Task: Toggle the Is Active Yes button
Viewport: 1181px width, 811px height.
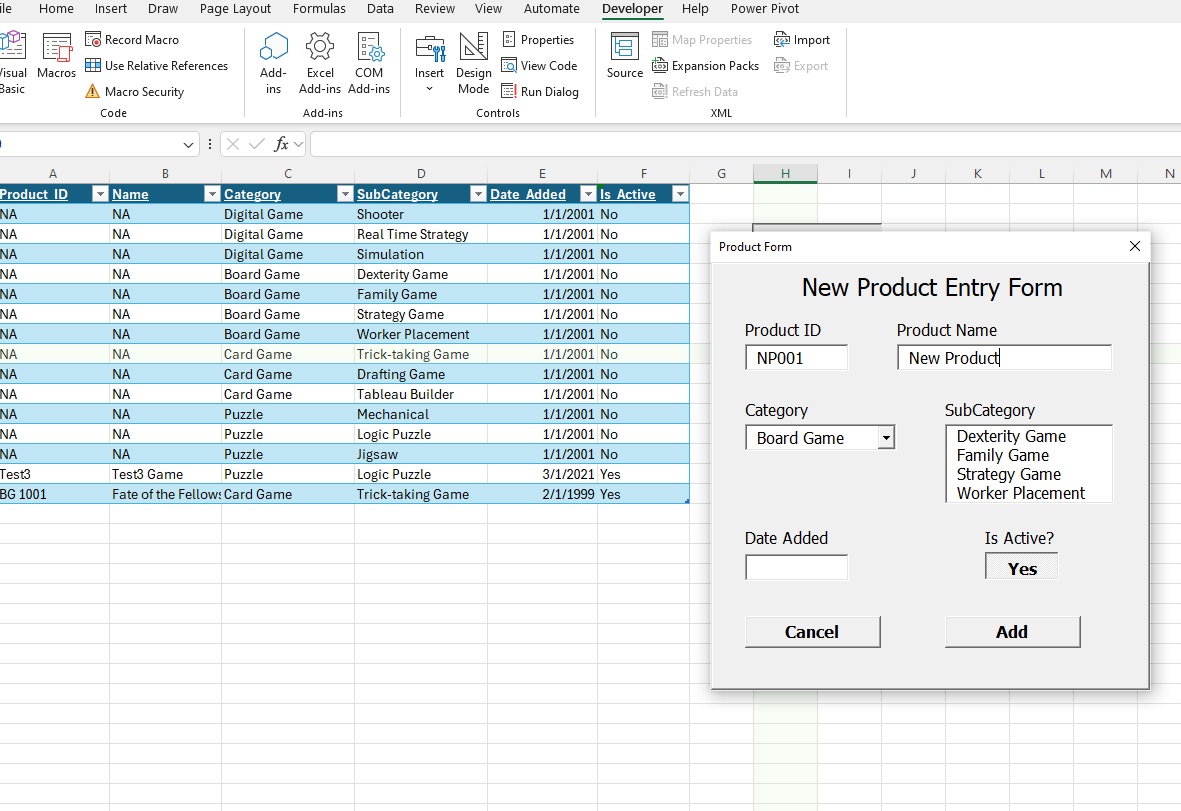Action: [x=1021, y=568]
